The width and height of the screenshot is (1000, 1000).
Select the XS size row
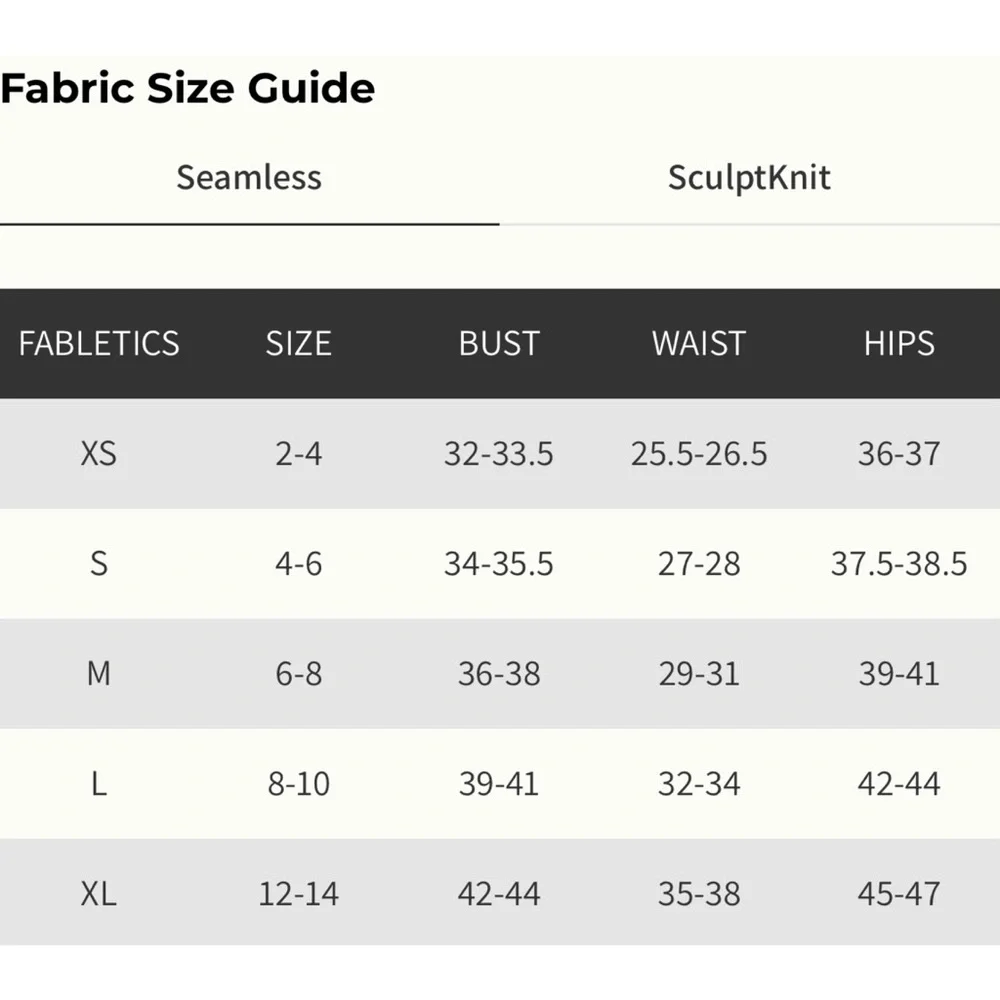click(99, 454)
